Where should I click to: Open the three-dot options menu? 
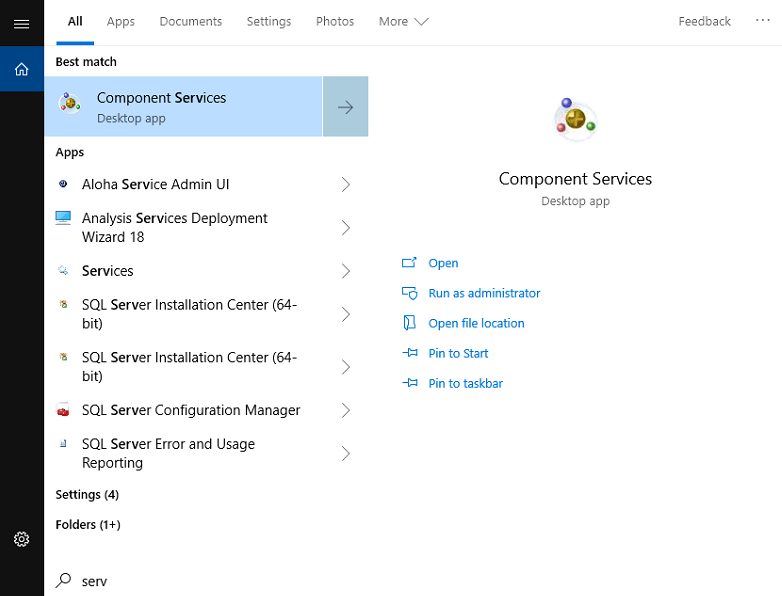point(763,20)
